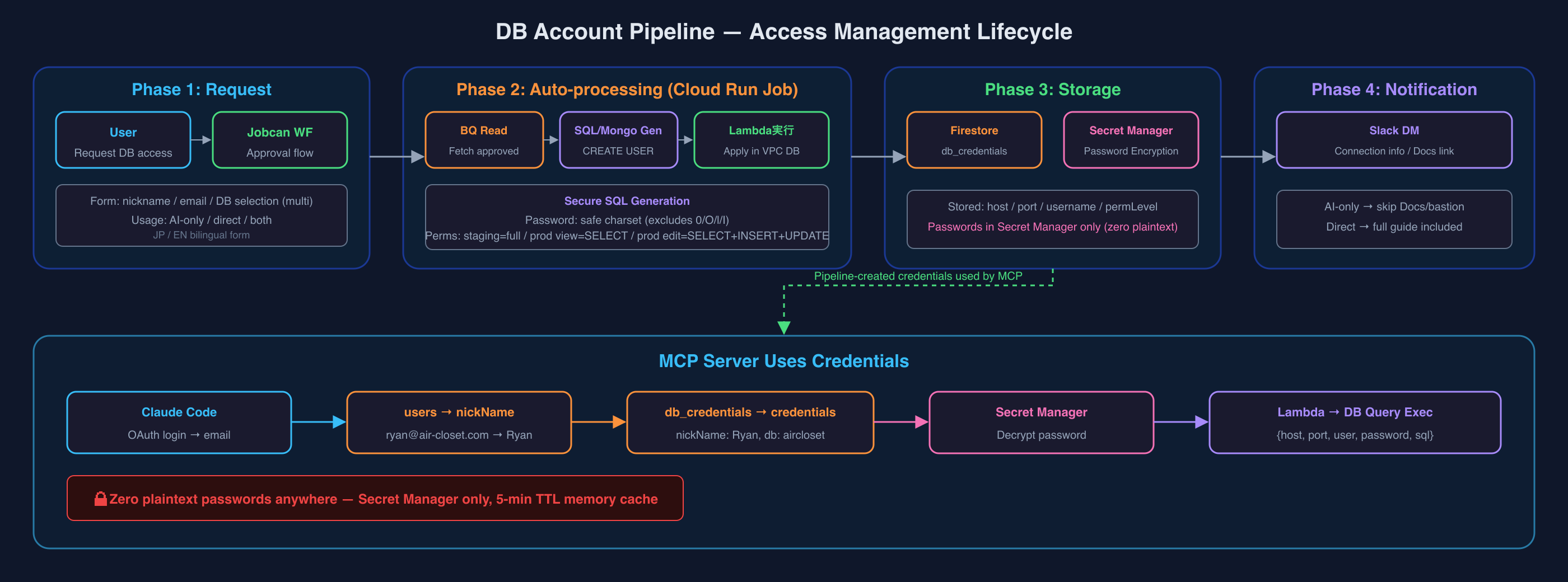Click the SQL/Mongo Gen node
This screenshot has width=1568, height=582.
[618, 140]
